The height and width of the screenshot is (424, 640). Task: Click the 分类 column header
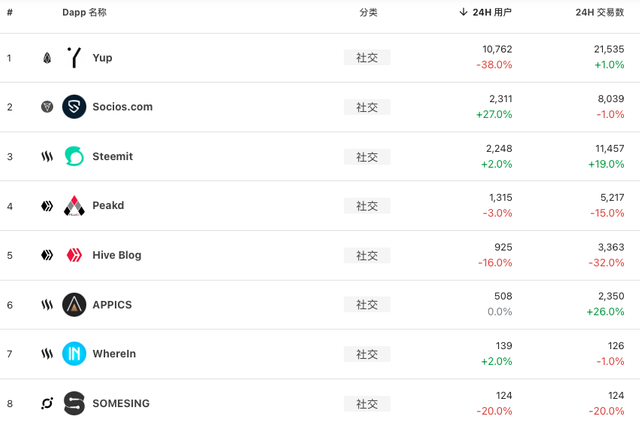368,12
